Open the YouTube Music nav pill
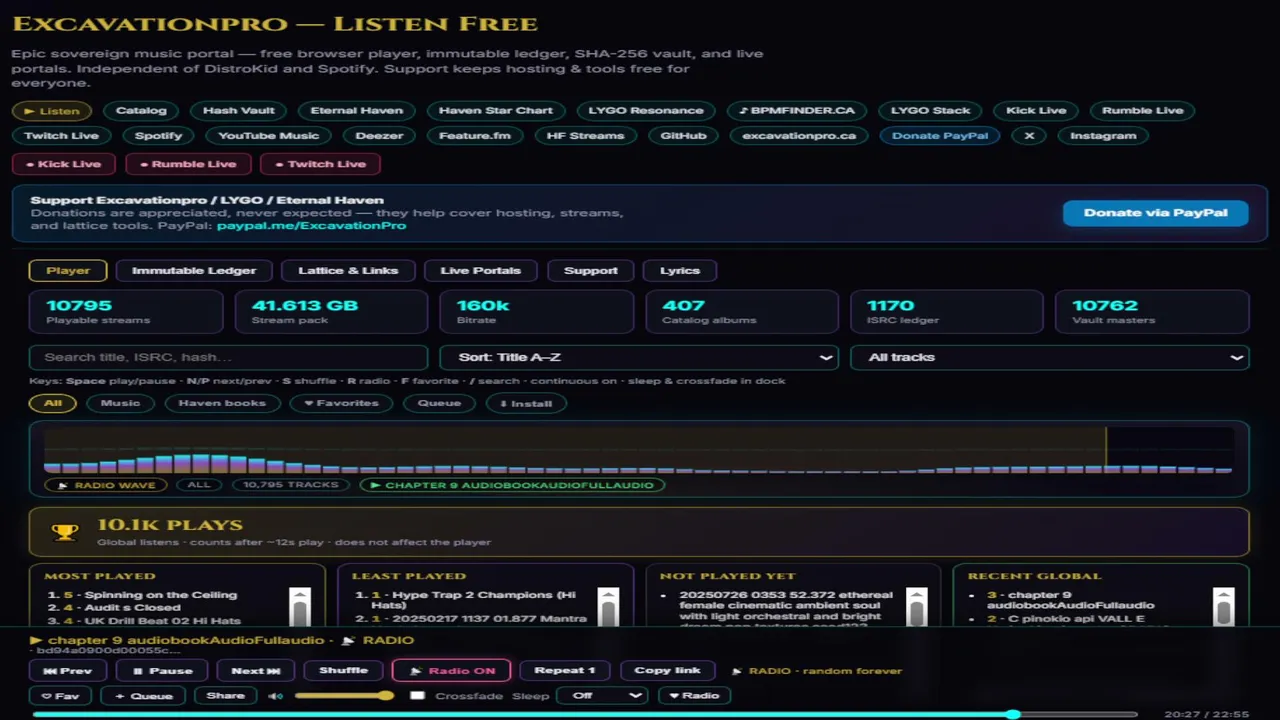 click(x=268, y=136)
